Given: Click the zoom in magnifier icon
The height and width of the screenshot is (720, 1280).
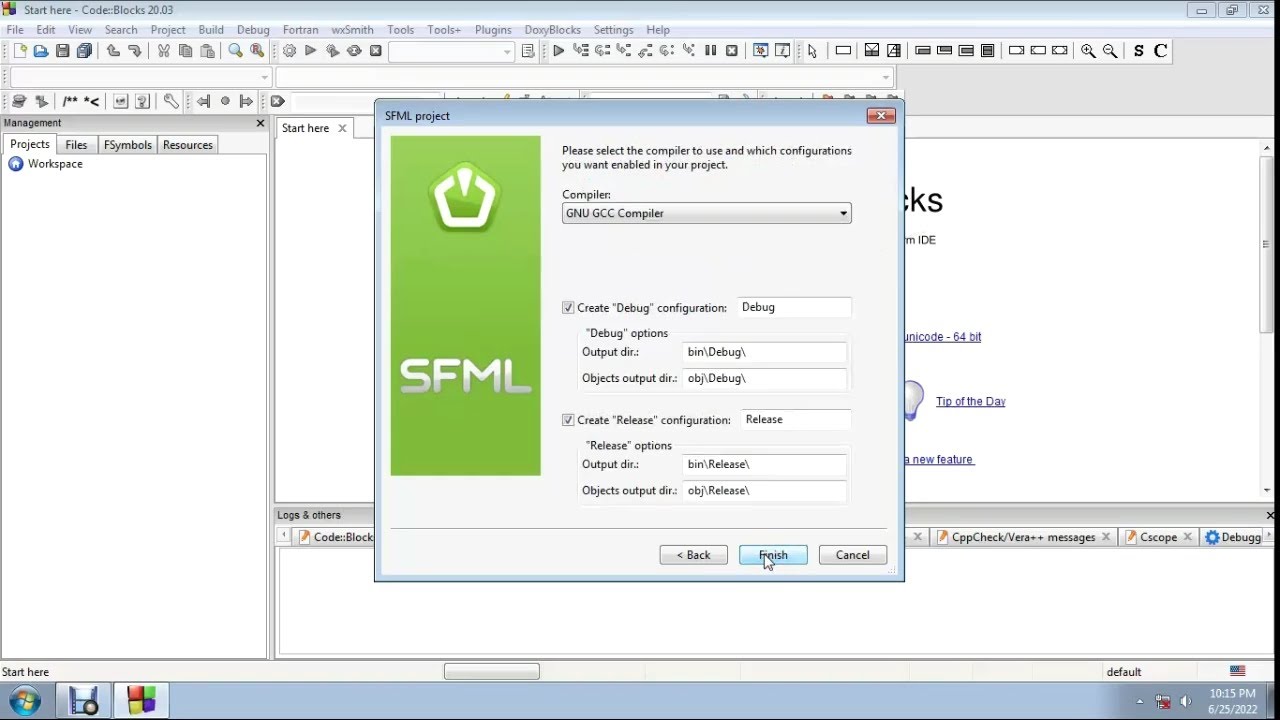Looking at the screenshot, I should pyautogui.click(x=1088, y=51).
